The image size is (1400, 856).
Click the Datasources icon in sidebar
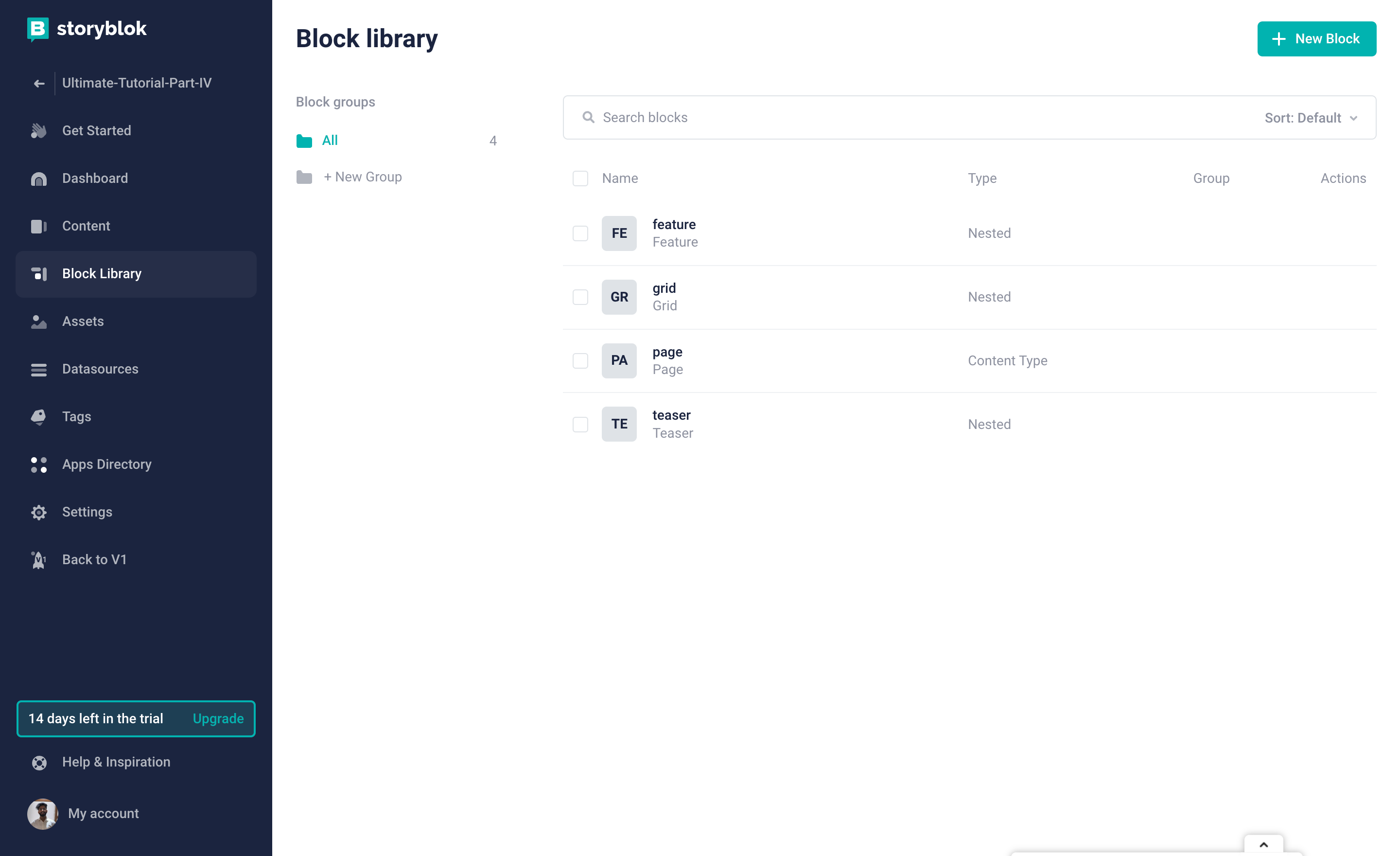pos(38,370)
